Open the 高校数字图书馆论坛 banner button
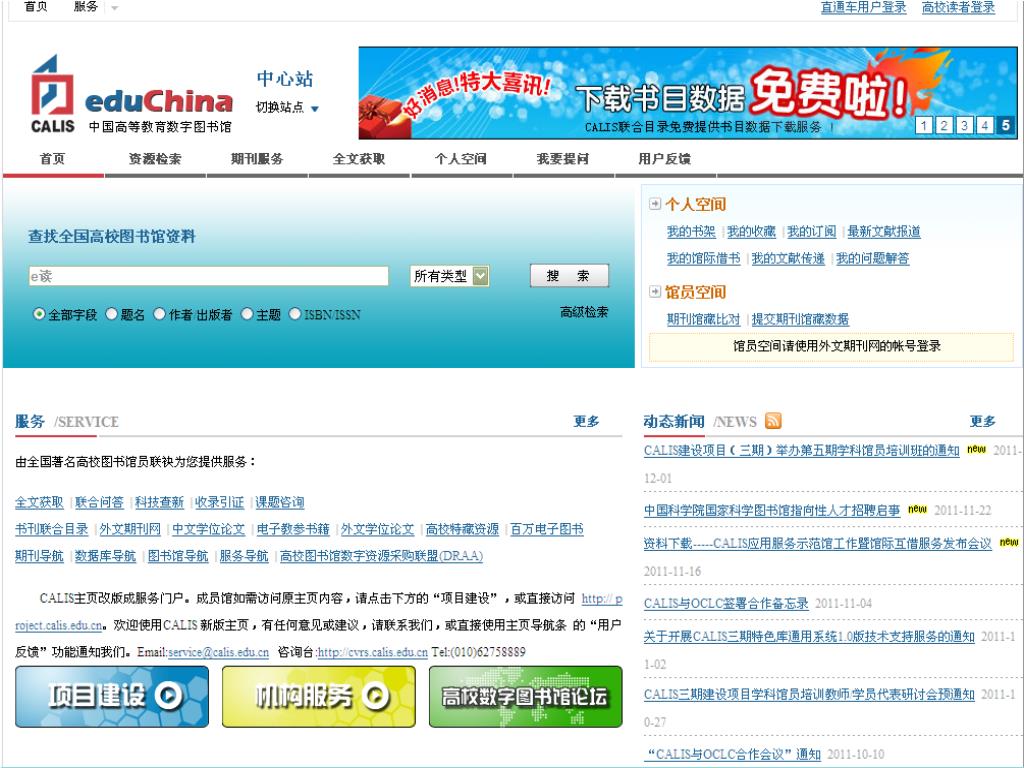This screenshot has height=768, width=1024. (526, 696)
